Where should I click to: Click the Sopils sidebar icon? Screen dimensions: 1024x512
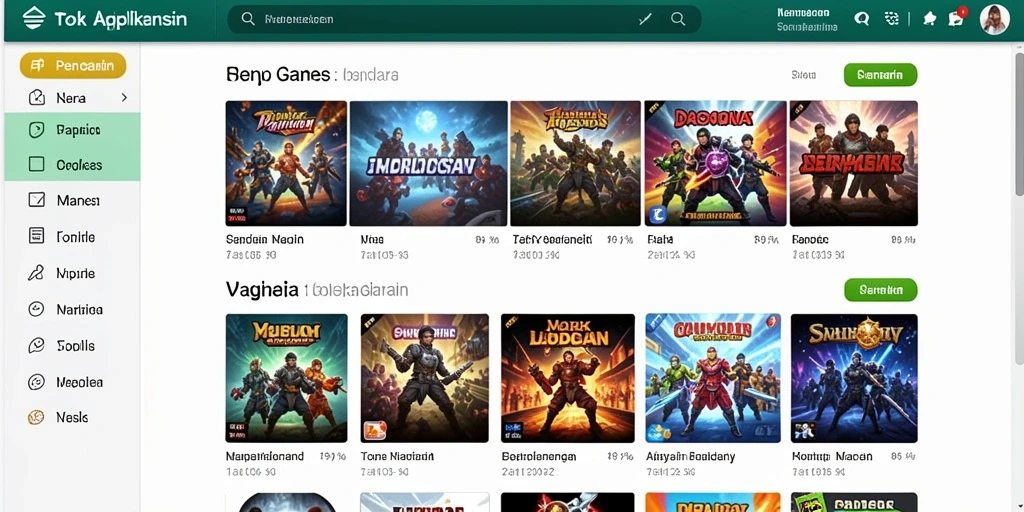pyautogui.click(x=37, y=345)
